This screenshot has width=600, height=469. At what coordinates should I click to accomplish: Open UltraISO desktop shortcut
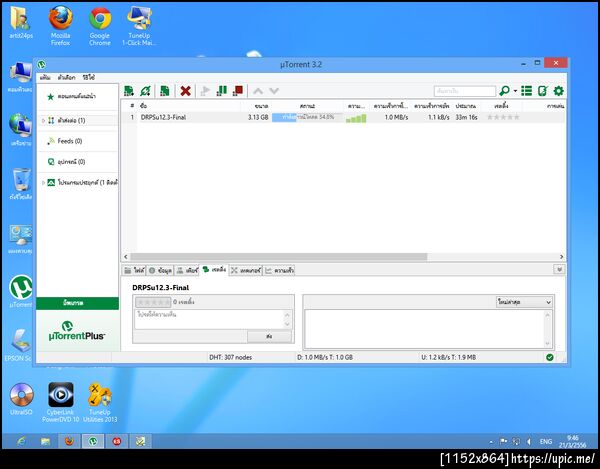pos(21,399)
